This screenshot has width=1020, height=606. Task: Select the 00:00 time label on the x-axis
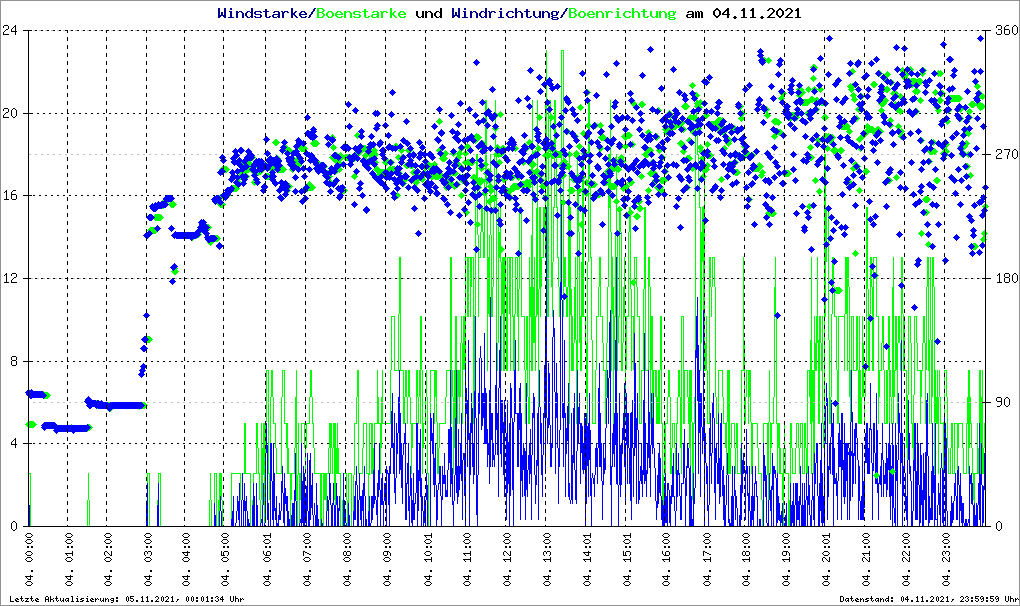[x=30, y=561]
